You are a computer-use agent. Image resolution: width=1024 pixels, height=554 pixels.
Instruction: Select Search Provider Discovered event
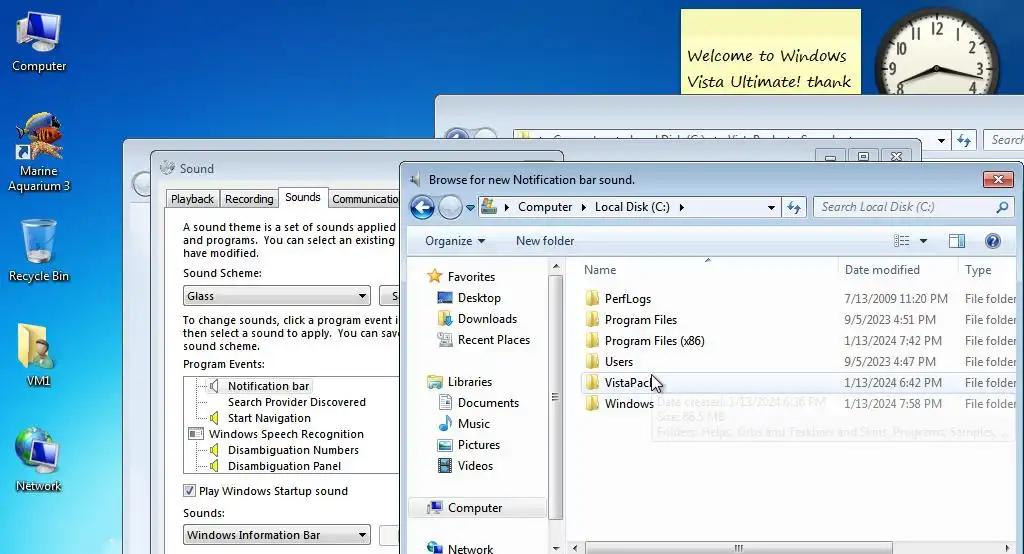pos(296,402)
